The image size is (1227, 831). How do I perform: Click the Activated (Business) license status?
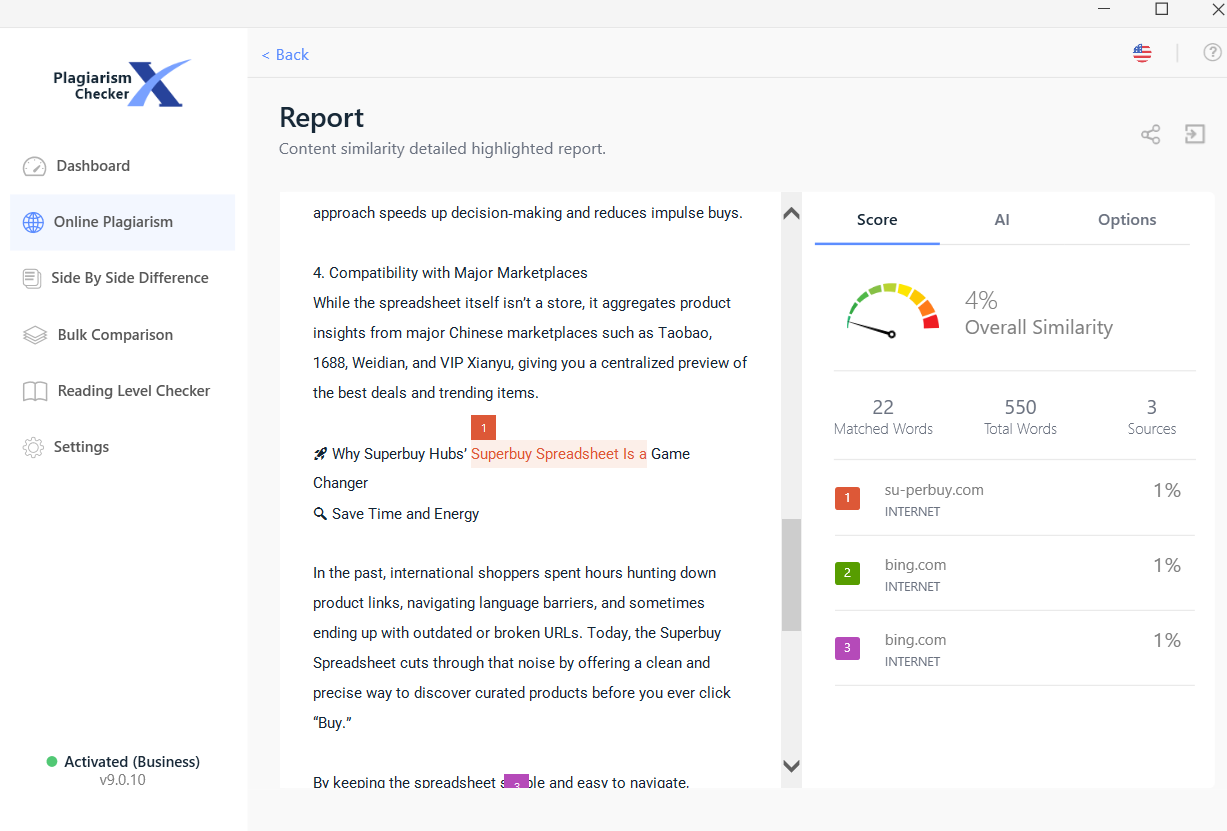122,762
